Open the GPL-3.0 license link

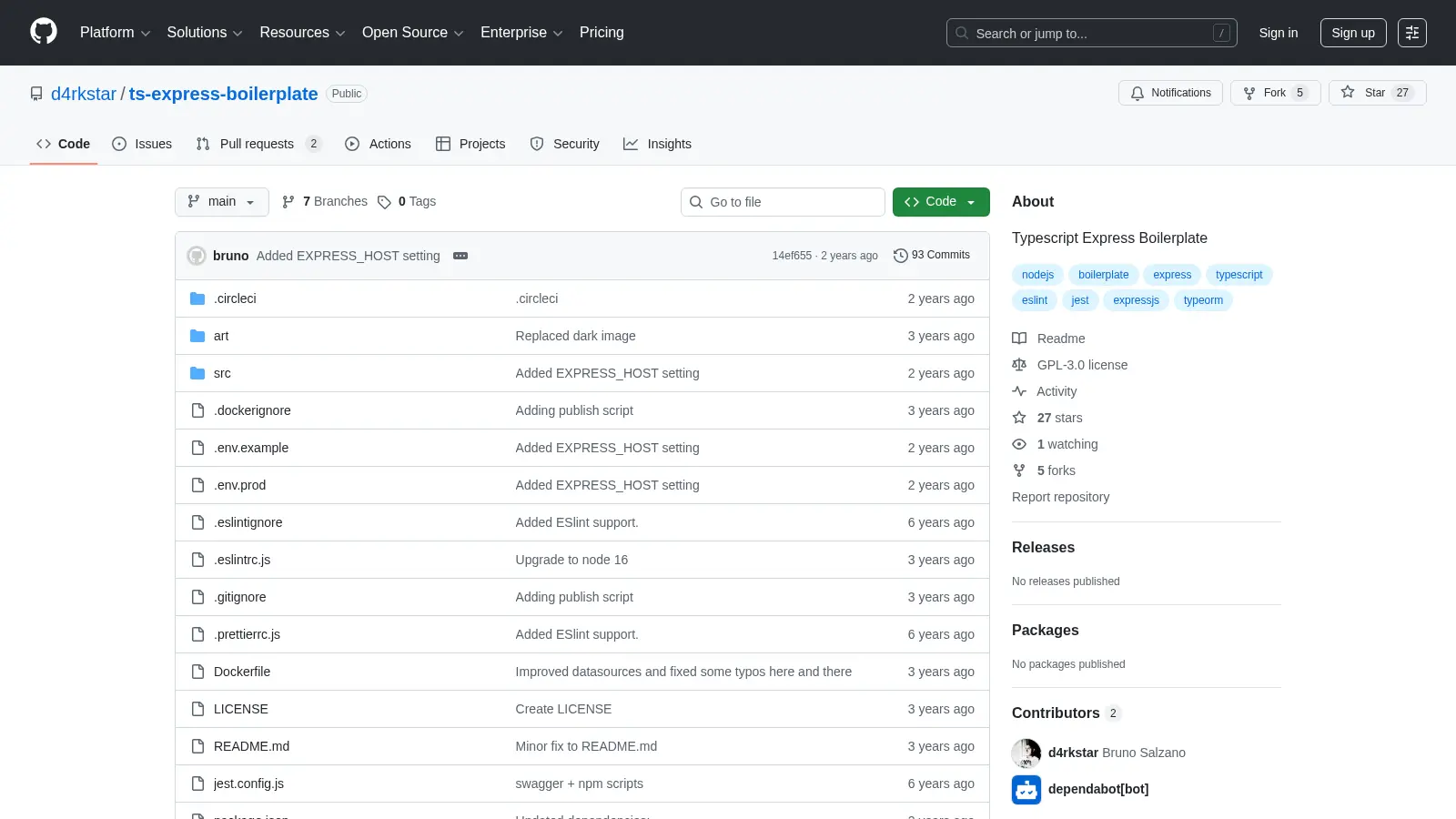(1070, 365)
